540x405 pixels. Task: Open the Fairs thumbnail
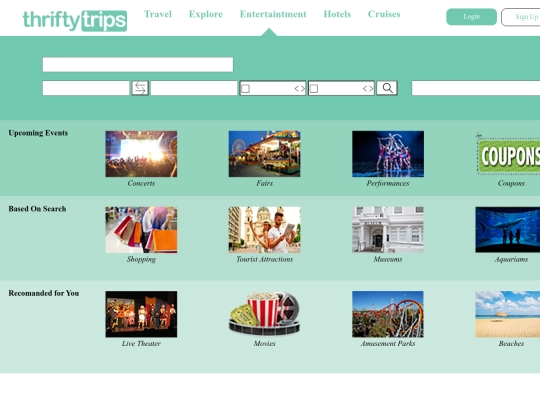click(264, 154)
